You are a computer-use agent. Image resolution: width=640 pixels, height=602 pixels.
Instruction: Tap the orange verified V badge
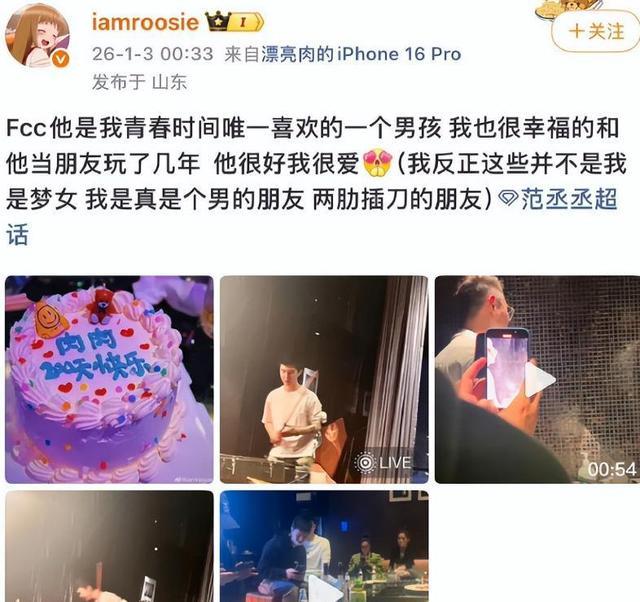60,60
